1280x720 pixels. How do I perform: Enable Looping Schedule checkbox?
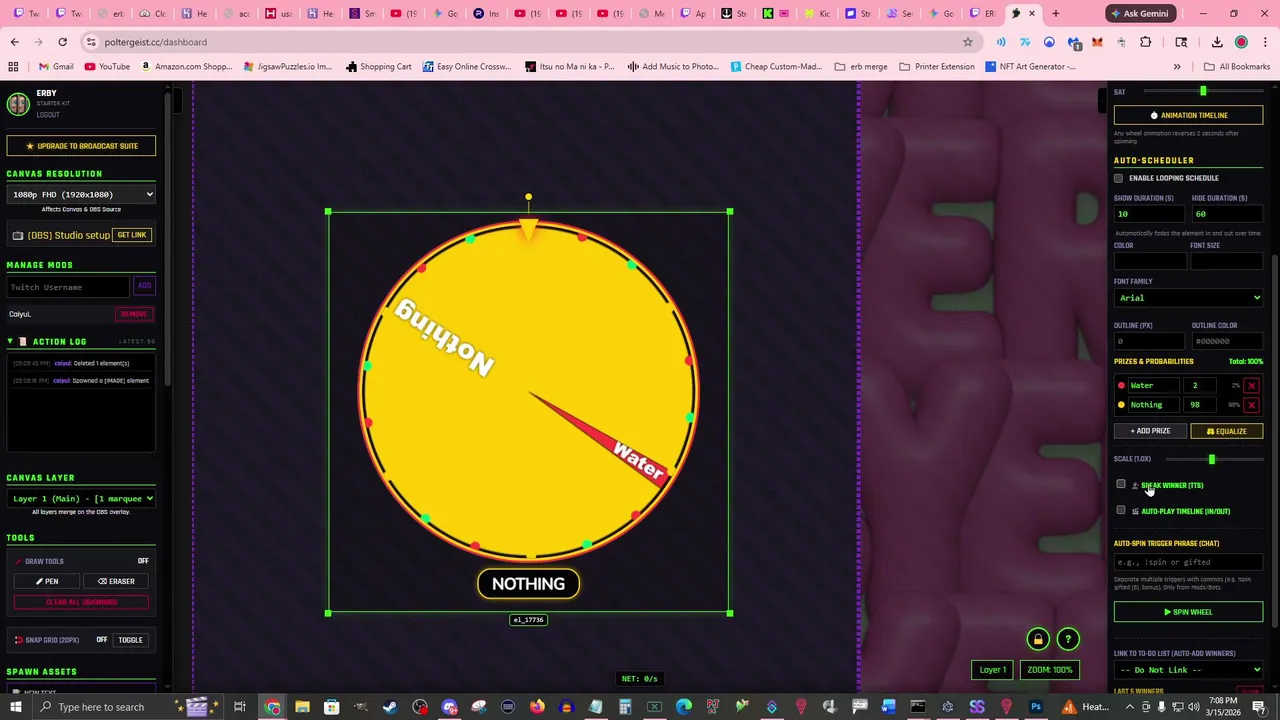1118,178
